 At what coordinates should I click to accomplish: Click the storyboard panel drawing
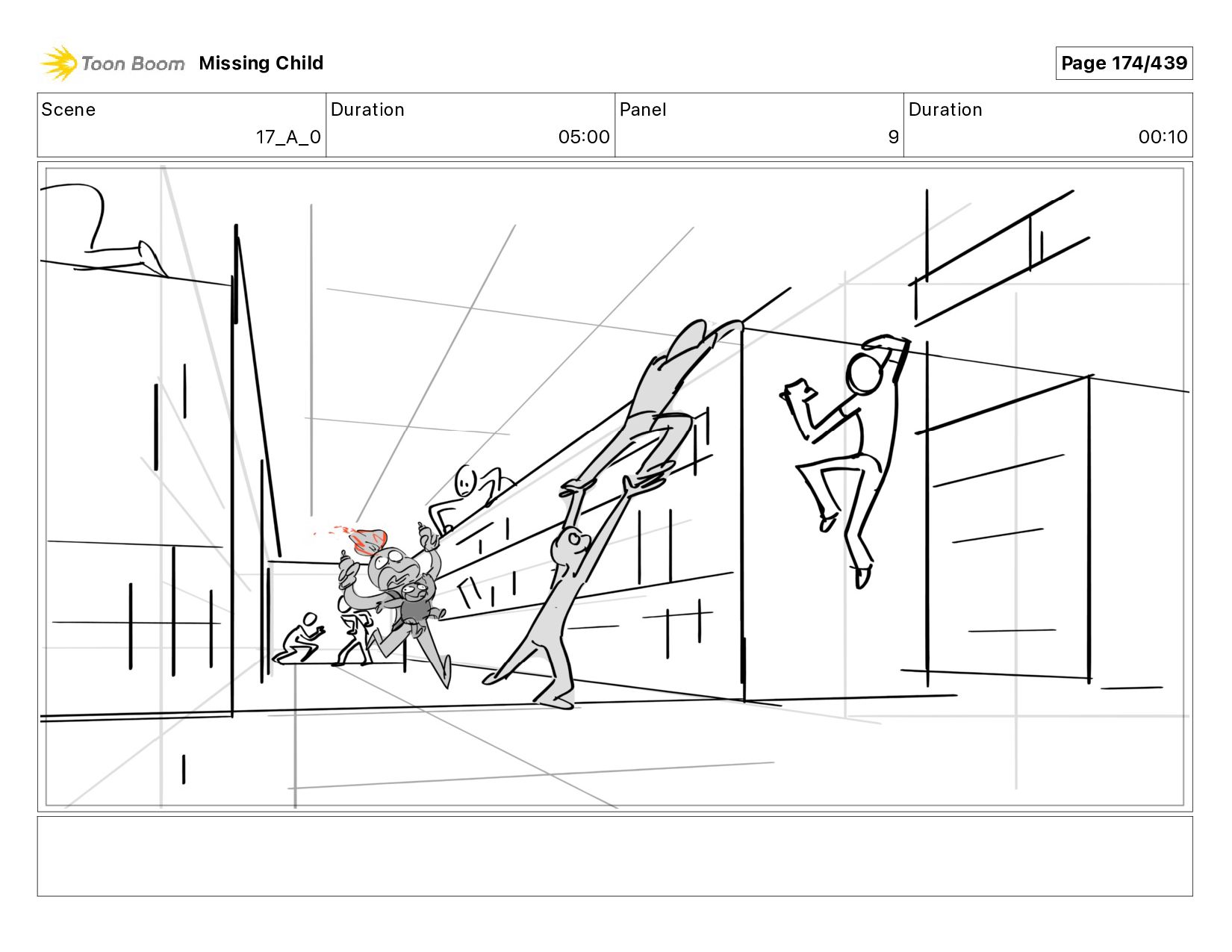click(615, 487)
